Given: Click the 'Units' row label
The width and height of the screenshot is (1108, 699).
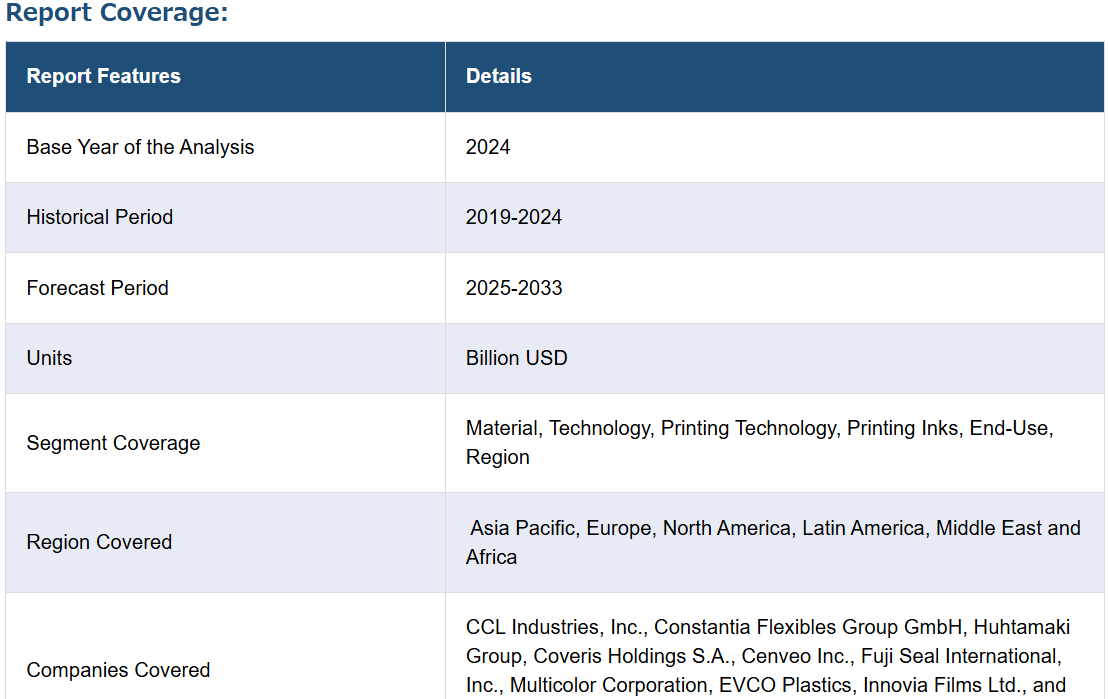Looking at the screenshot, I should (49, 358).
